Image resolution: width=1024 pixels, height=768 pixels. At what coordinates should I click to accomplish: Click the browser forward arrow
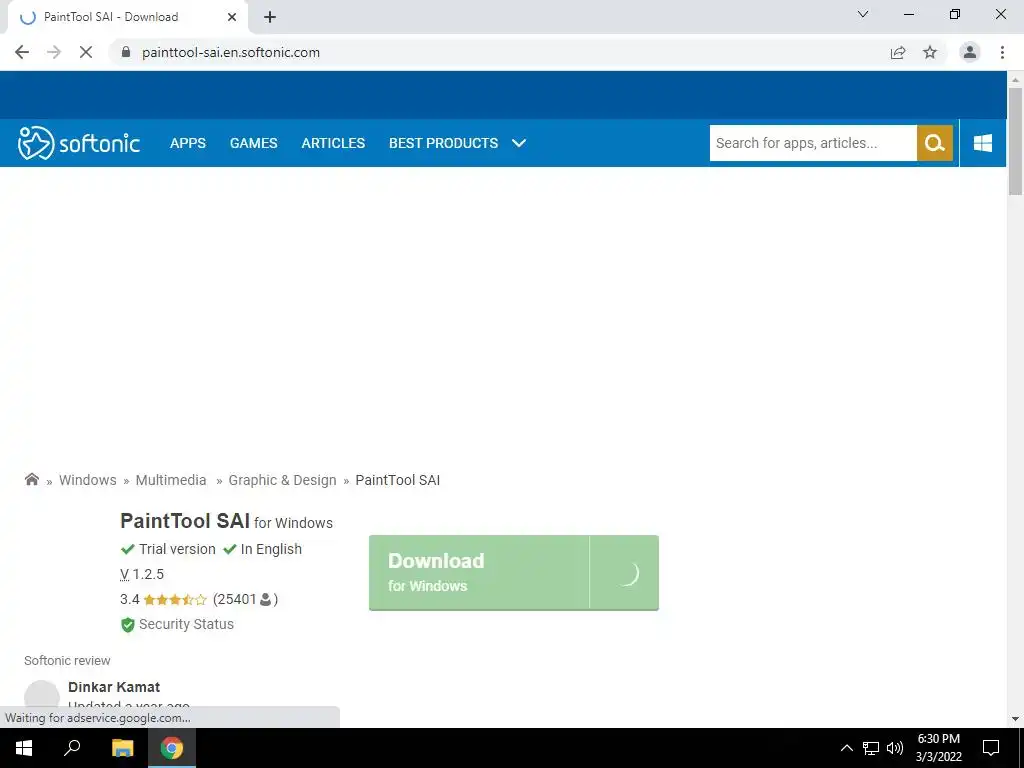pyautogui.click(x=54, y=52)
